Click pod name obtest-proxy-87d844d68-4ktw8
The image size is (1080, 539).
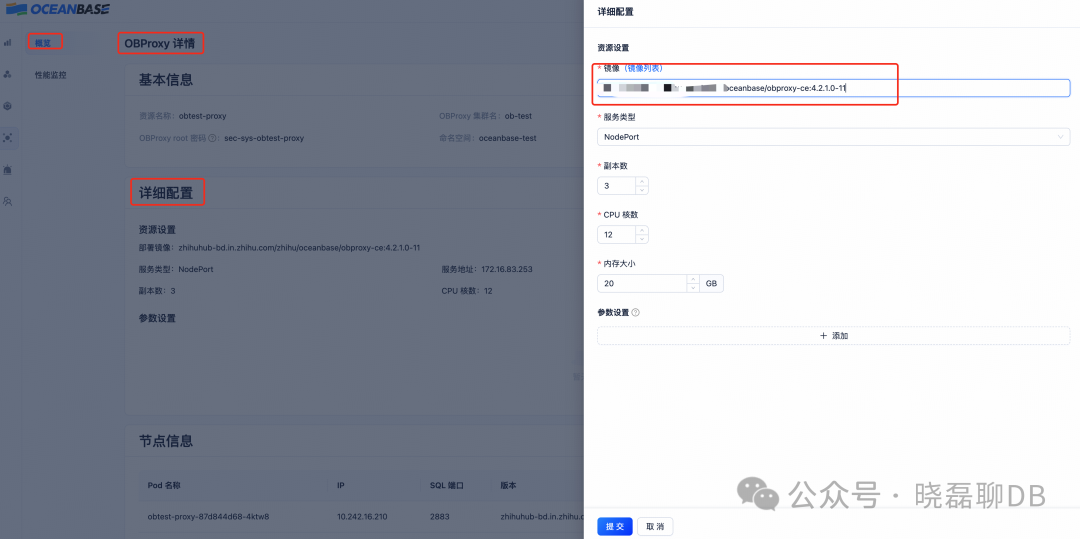tap(208, 516)
